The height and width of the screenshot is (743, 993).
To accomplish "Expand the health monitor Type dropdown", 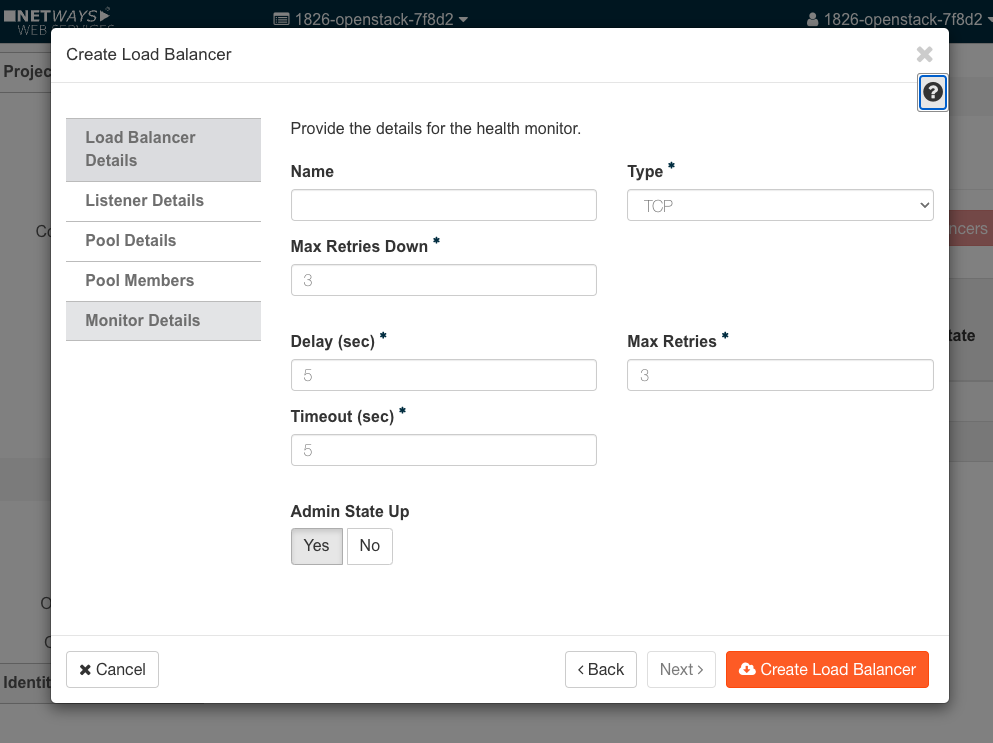I will pos(779,205).
